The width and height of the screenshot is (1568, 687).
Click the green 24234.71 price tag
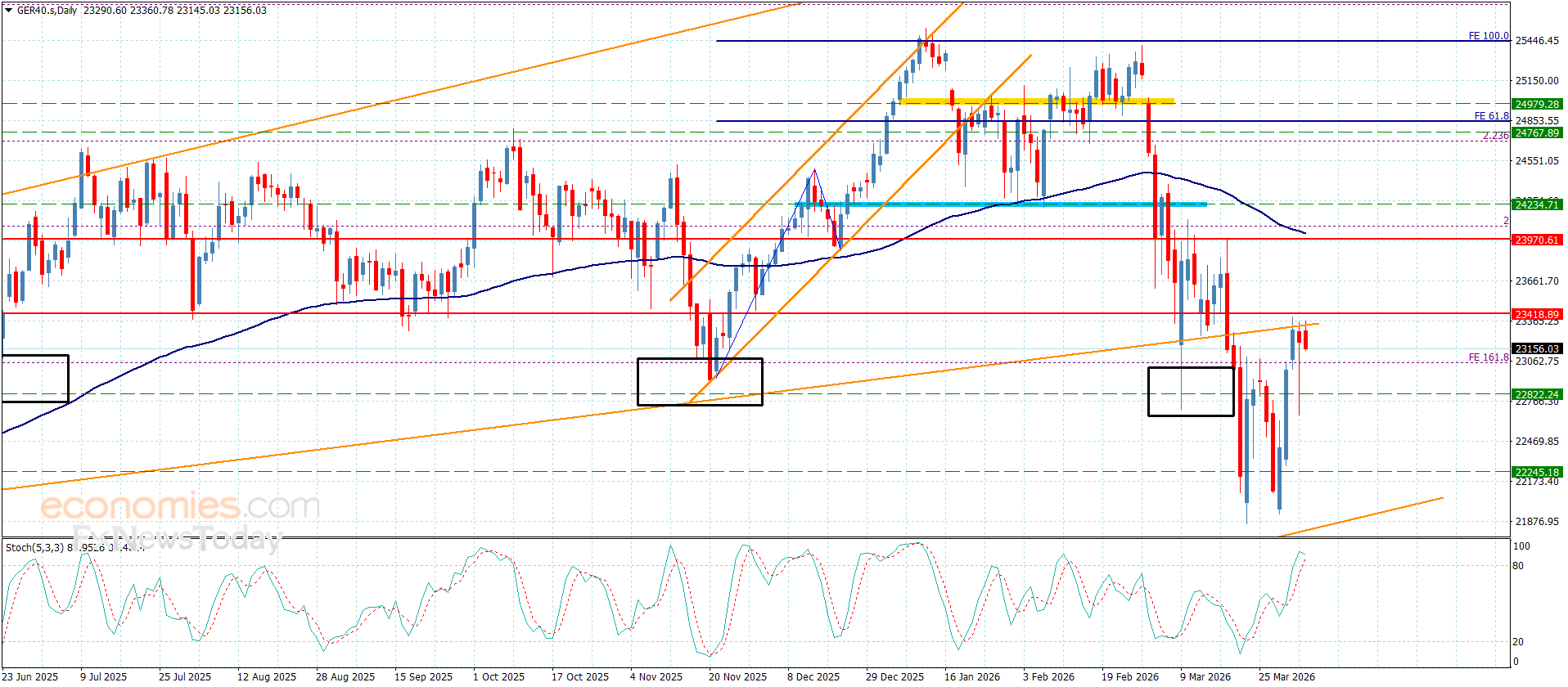tap(1537, 204)
